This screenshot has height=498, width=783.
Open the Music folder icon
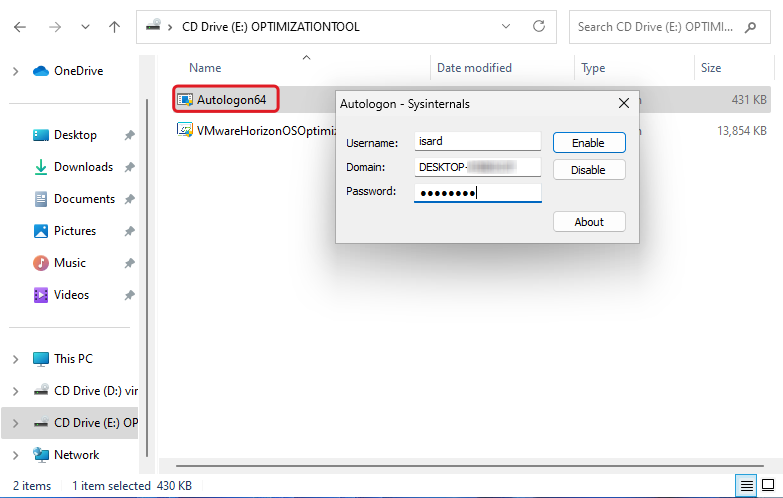(41, 263)
